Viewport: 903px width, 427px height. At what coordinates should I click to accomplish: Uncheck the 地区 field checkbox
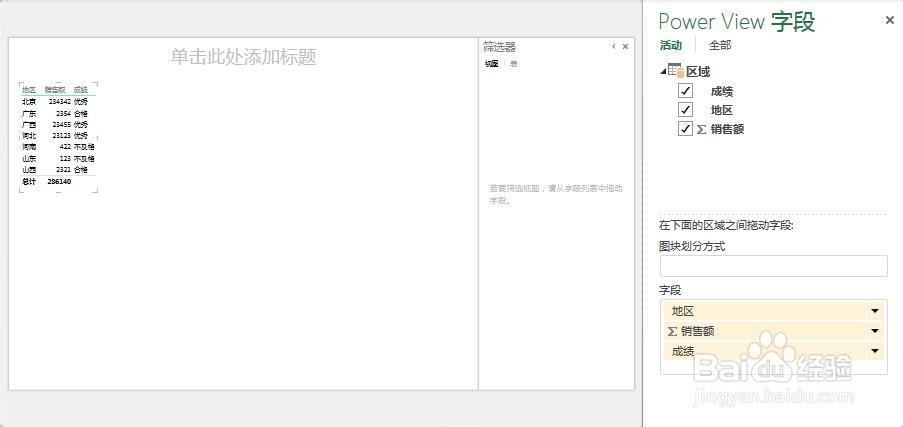click(685, 110)
